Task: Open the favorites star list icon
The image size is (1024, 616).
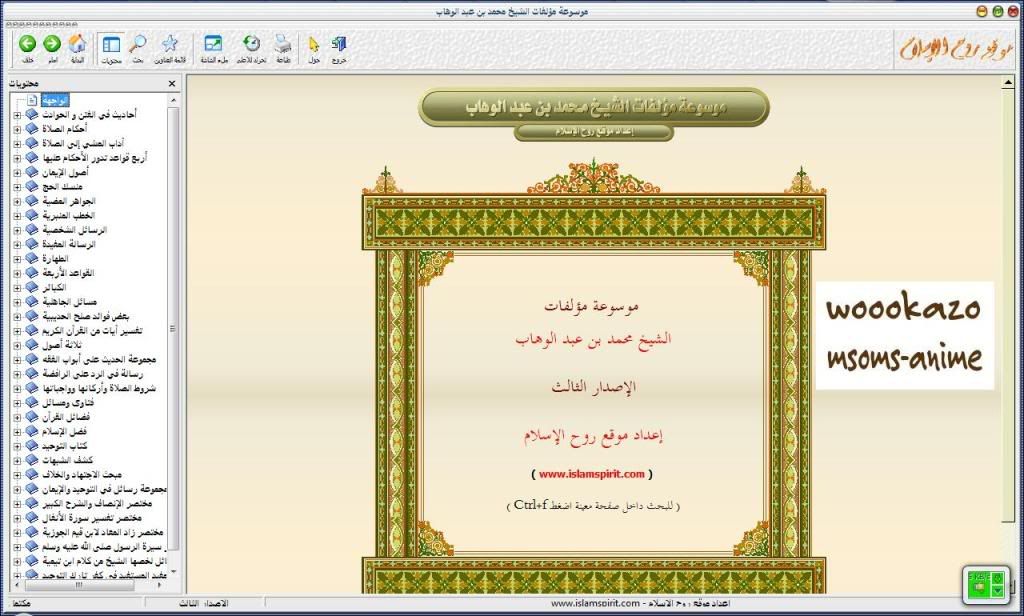Action: point(171,45)
